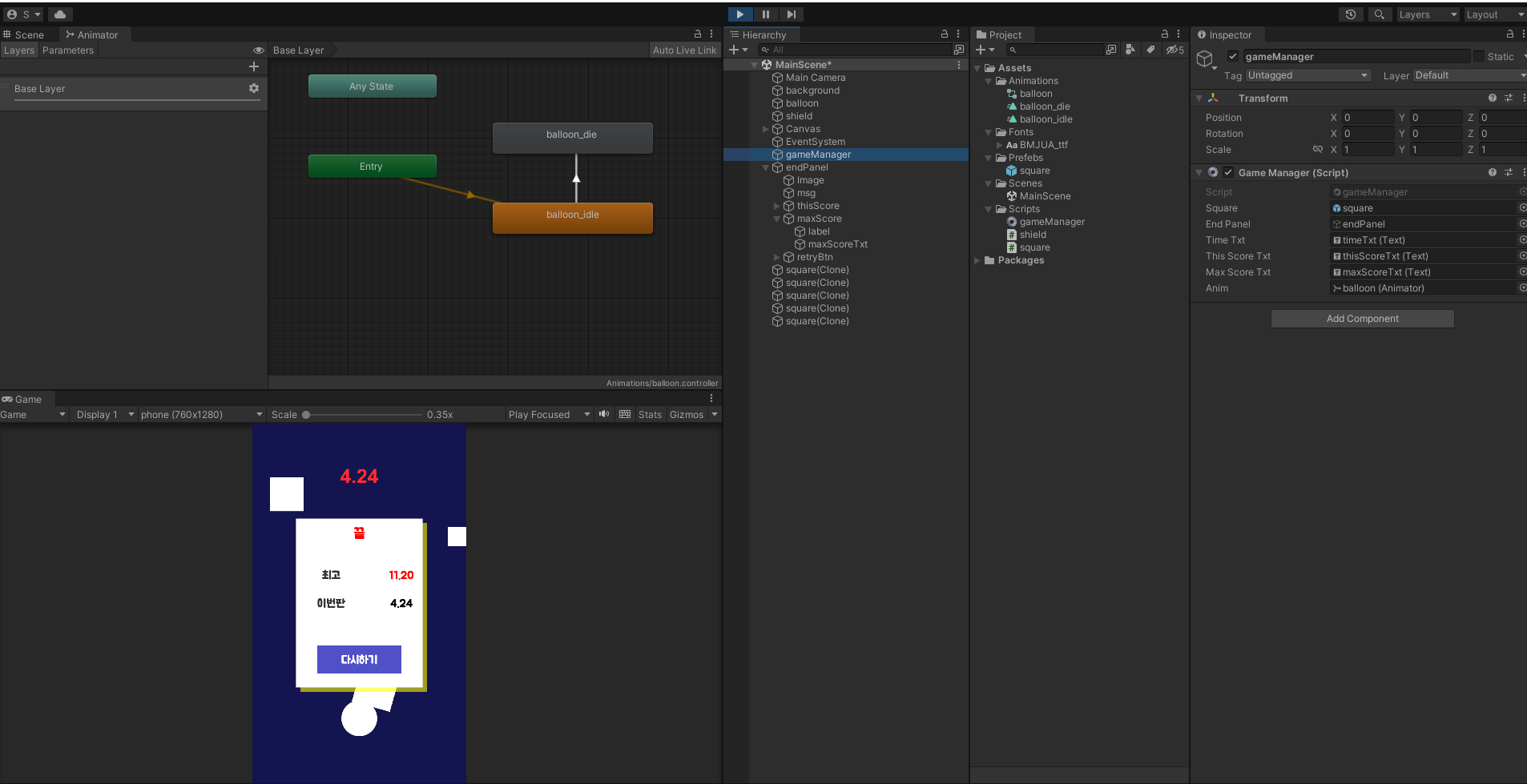Click the Step frame button

(791, 14)
